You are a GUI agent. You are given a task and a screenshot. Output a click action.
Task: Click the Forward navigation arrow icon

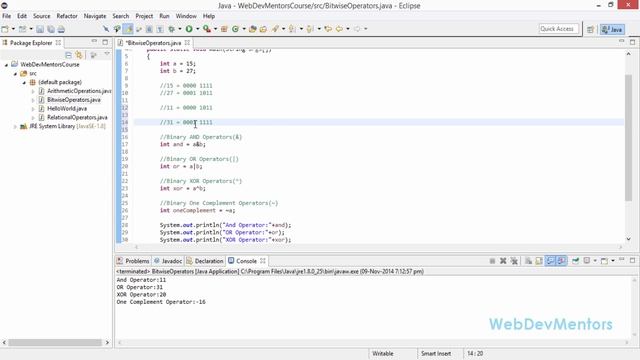[x=357, y=29]
